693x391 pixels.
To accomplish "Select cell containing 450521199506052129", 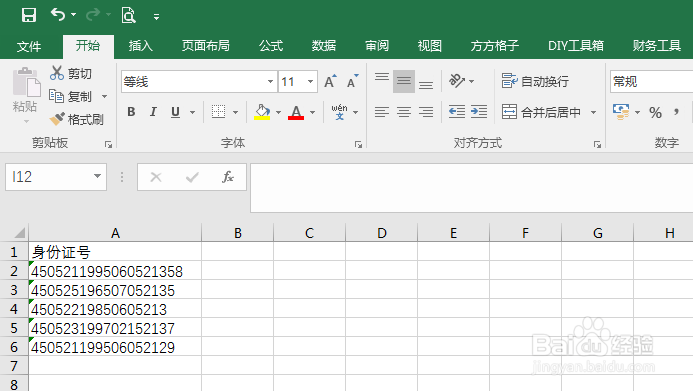I will [x=115, y=347].
